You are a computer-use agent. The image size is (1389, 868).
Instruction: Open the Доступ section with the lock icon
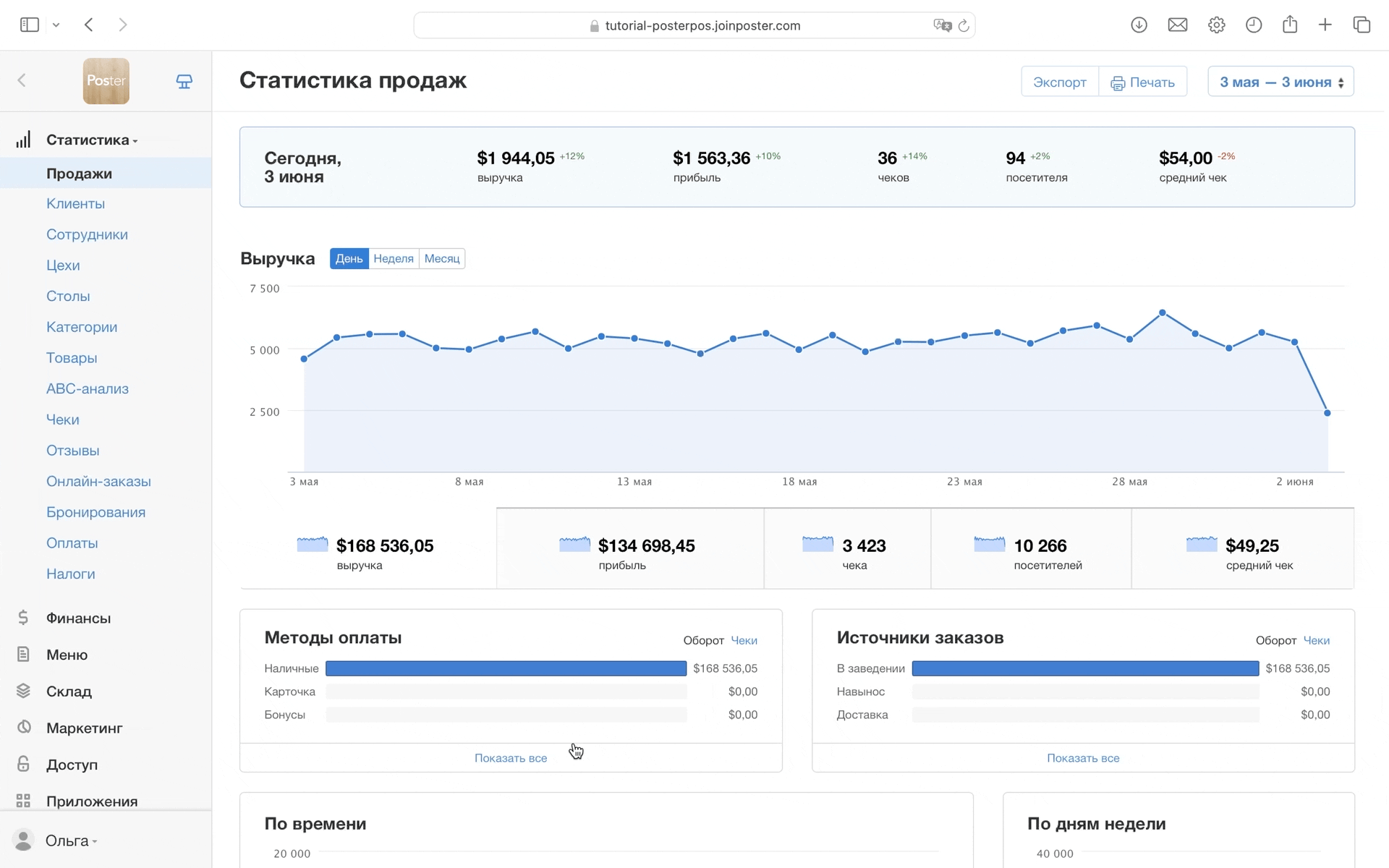72,765
